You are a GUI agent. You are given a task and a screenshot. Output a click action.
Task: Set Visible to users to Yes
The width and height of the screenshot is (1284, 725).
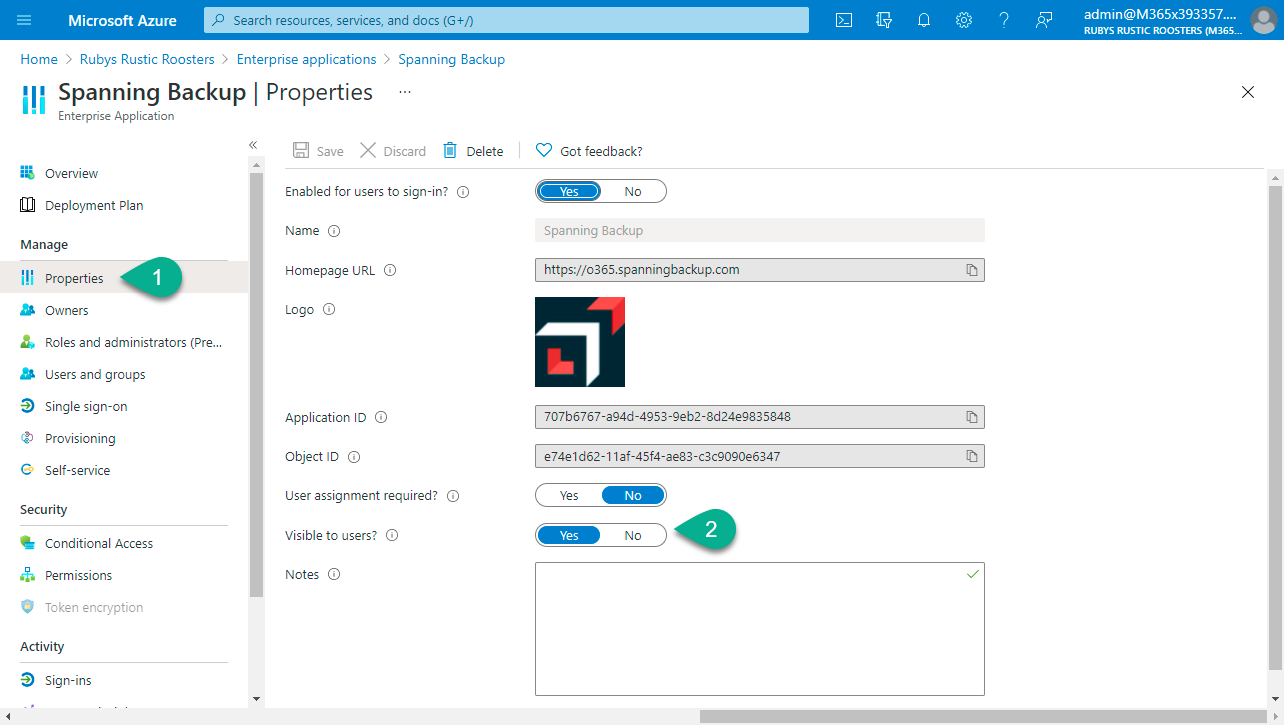569,535
